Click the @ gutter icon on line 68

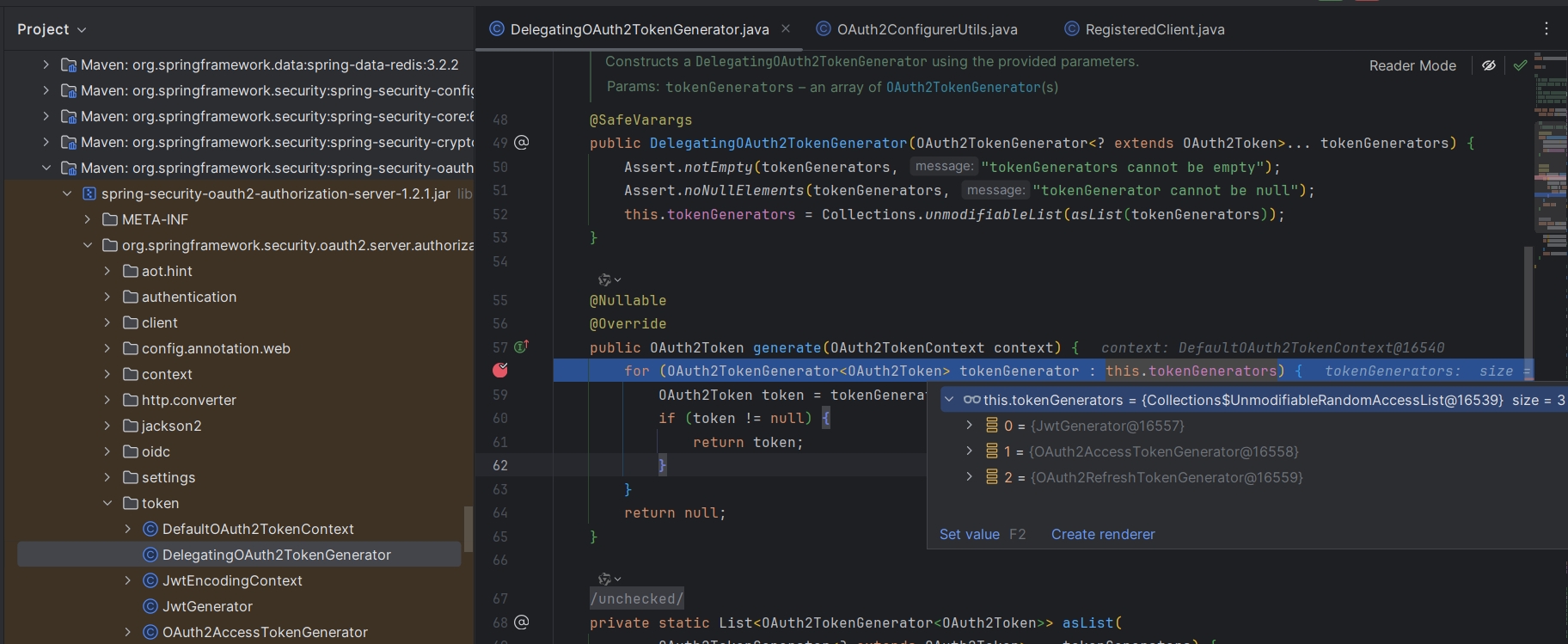(521, 622)
